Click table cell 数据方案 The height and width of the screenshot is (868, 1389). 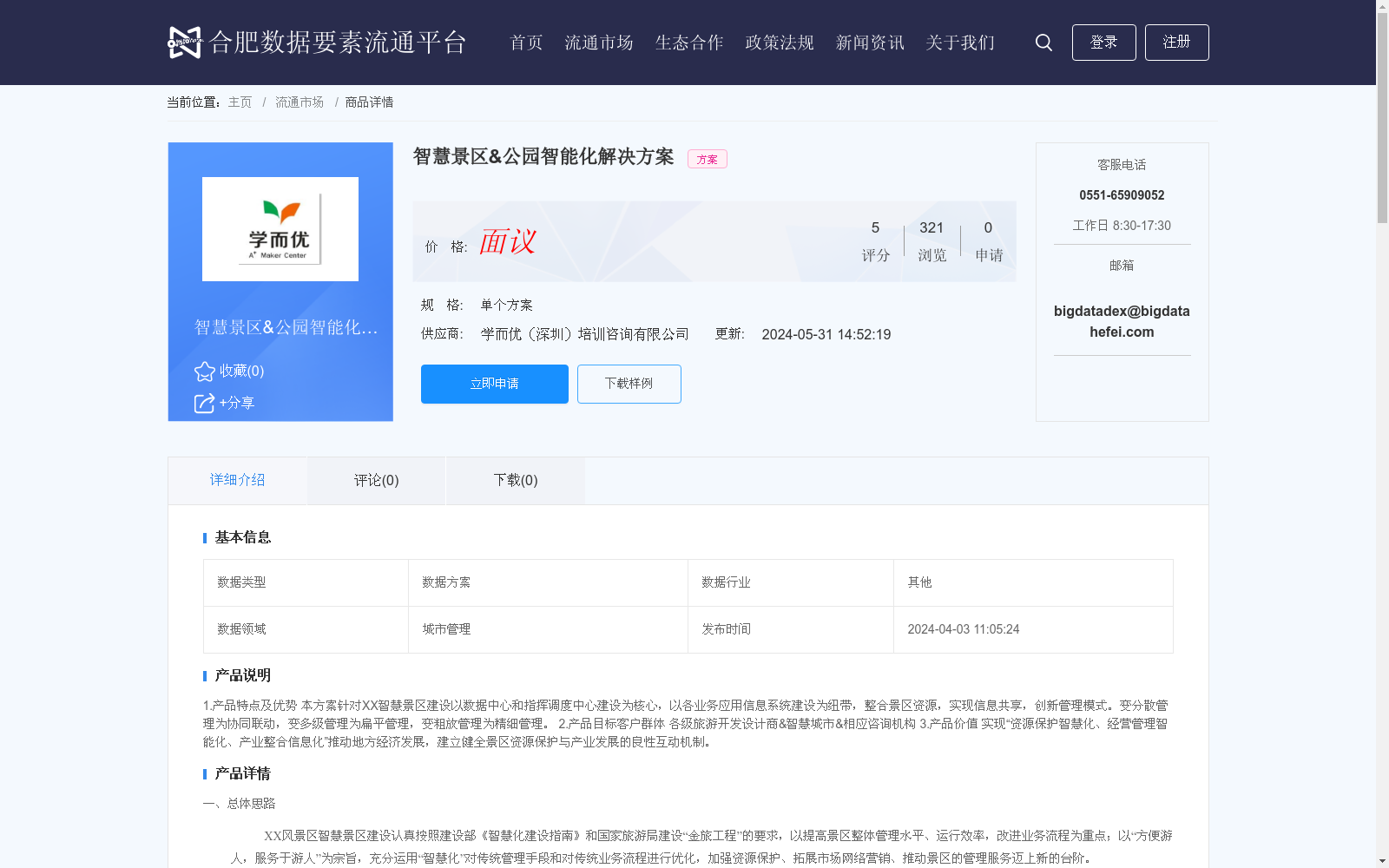click(x=548, y=582)
